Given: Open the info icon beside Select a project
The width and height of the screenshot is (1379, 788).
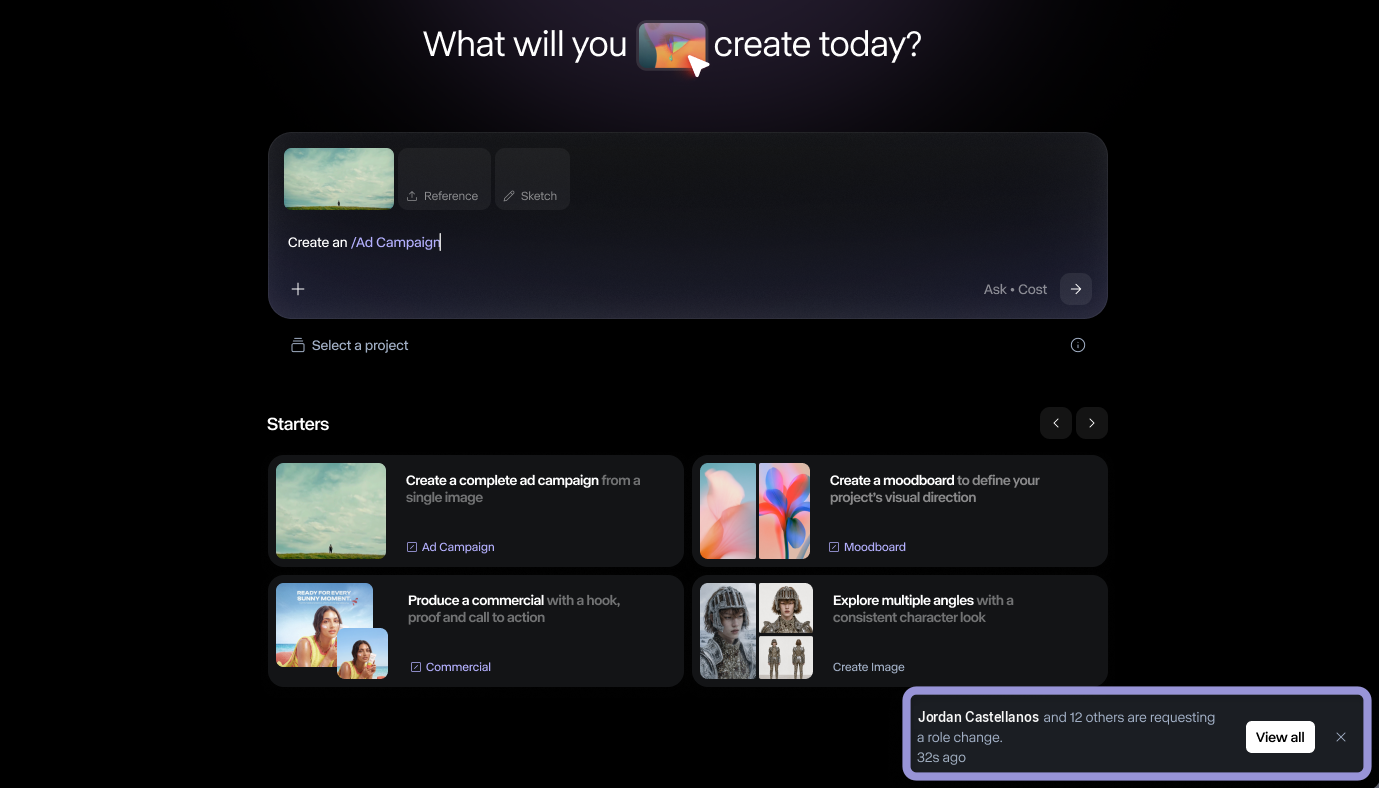Looking at the screenshot, I should tap(1078, 345).
